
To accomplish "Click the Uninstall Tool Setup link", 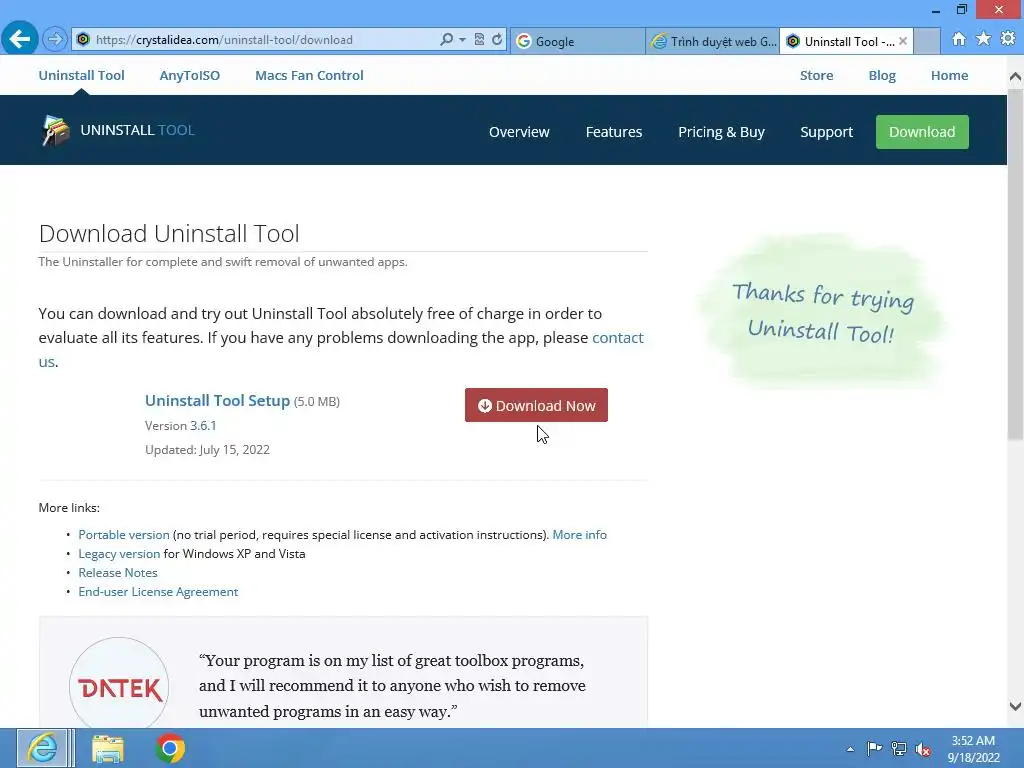I will point(217,400).
